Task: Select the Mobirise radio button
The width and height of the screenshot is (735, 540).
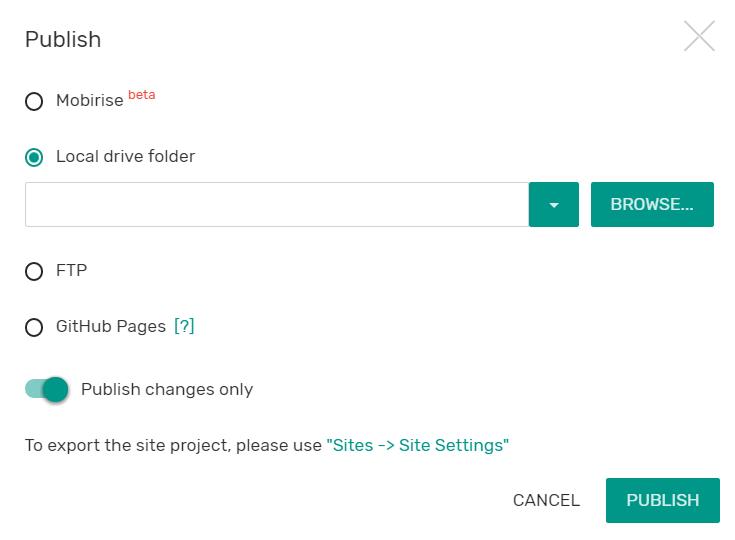Action: [34, 101]
